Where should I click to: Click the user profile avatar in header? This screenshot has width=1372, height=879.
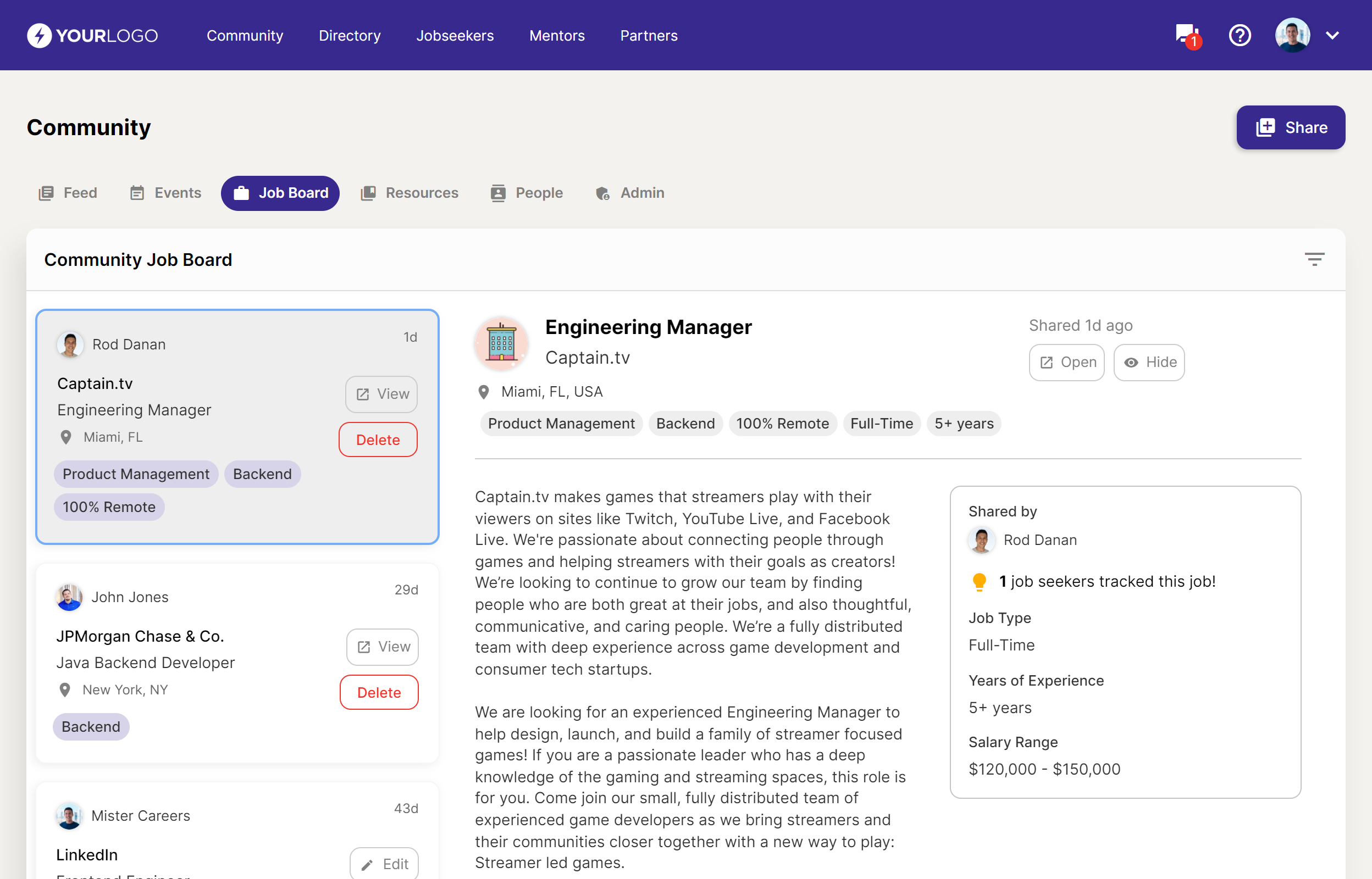pyautogui.click(x=1292, y=35)
